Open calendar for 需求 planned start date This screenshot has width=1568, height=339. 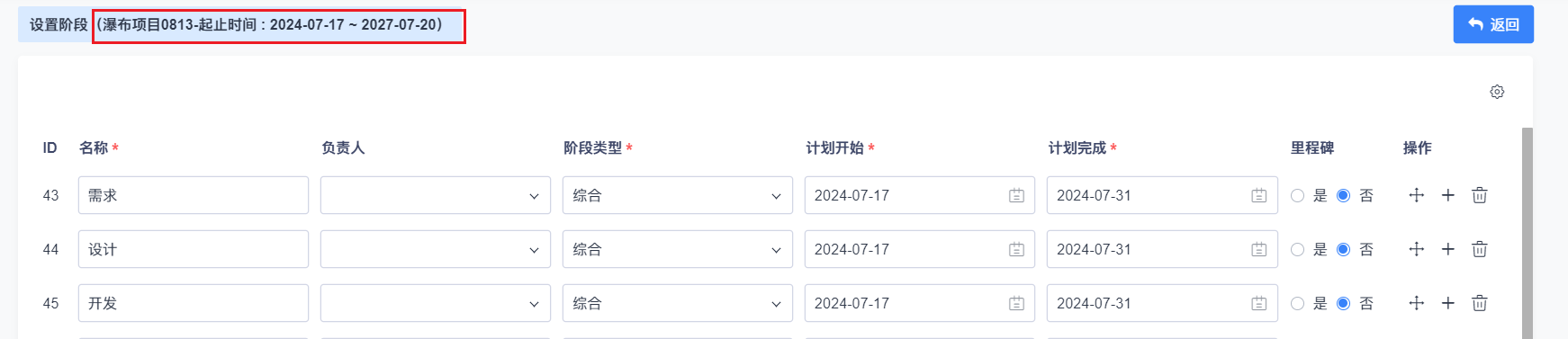point(1016,195)
